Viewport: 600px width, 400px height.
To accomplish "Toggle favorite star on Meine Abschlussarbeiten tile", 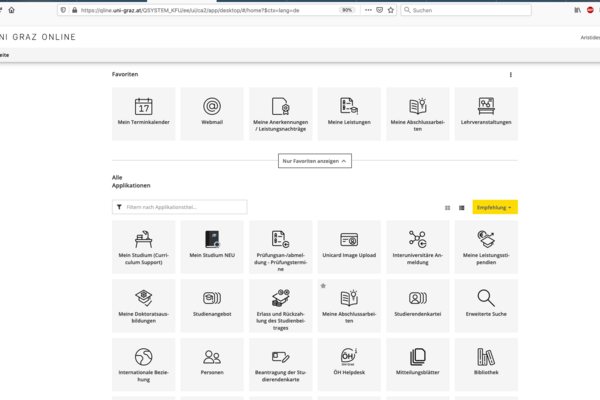I will 323,286.
